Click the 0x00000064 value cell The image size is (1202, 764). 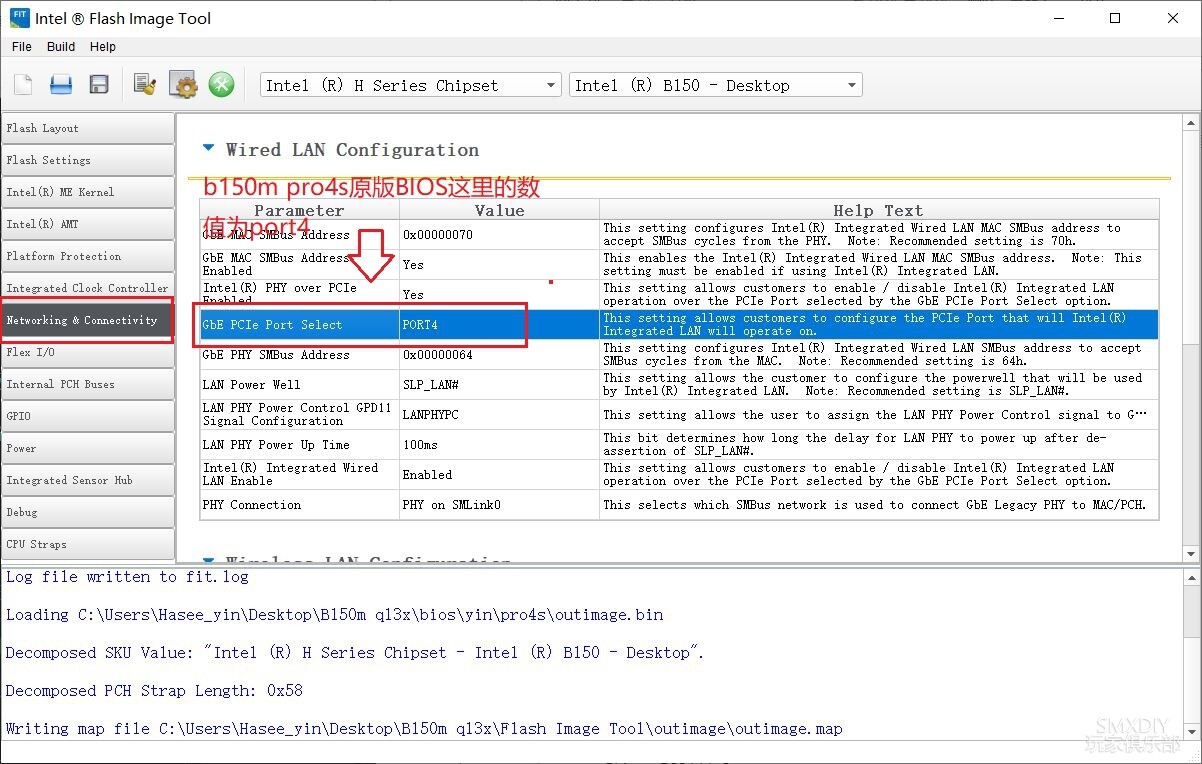[499, 355]
